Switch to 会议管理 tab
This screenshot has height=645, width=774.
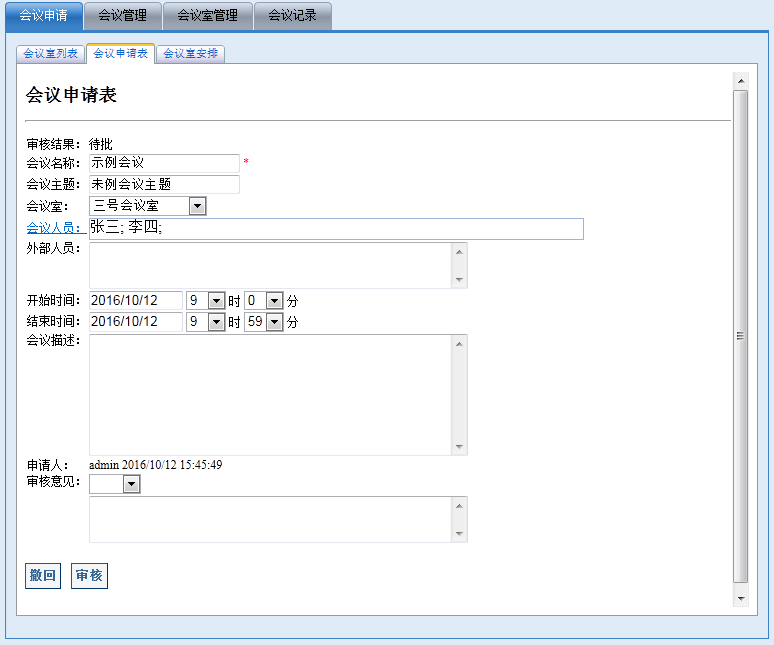(x=122, y=16)
